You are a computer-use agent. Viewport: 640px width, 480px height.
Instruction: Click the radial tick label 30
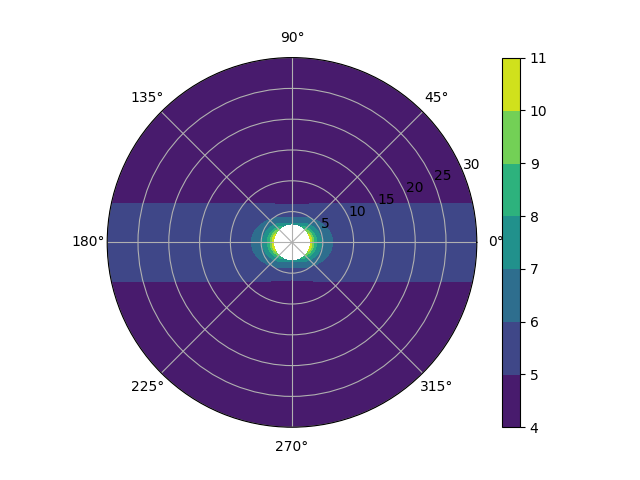[x=471, y=164]
